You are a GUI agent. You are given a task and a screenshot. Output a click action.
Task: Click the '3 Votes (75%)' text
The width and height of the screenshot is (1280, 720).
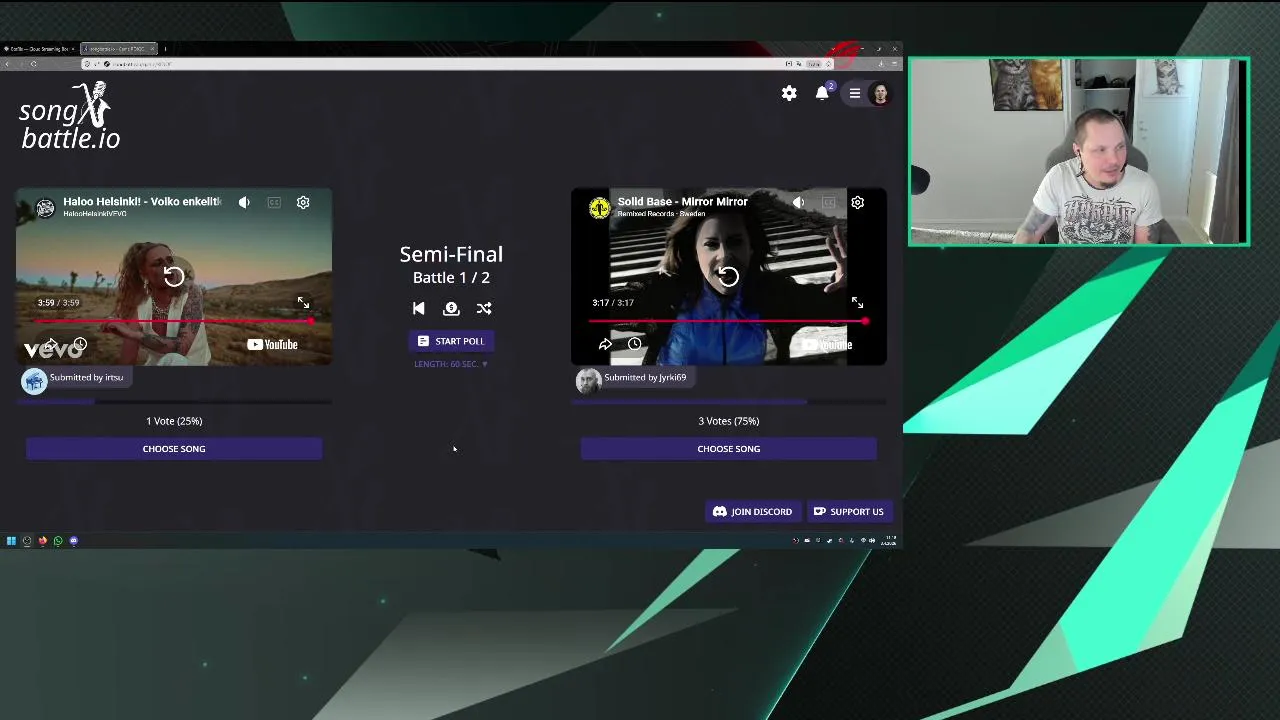(x=728, y=421)
